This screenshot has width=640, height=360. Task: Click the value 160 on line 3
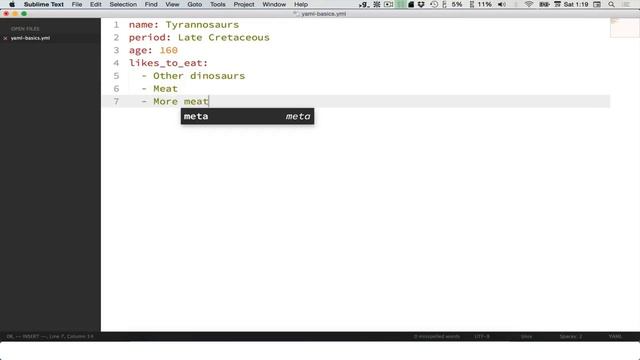point(169,50)
